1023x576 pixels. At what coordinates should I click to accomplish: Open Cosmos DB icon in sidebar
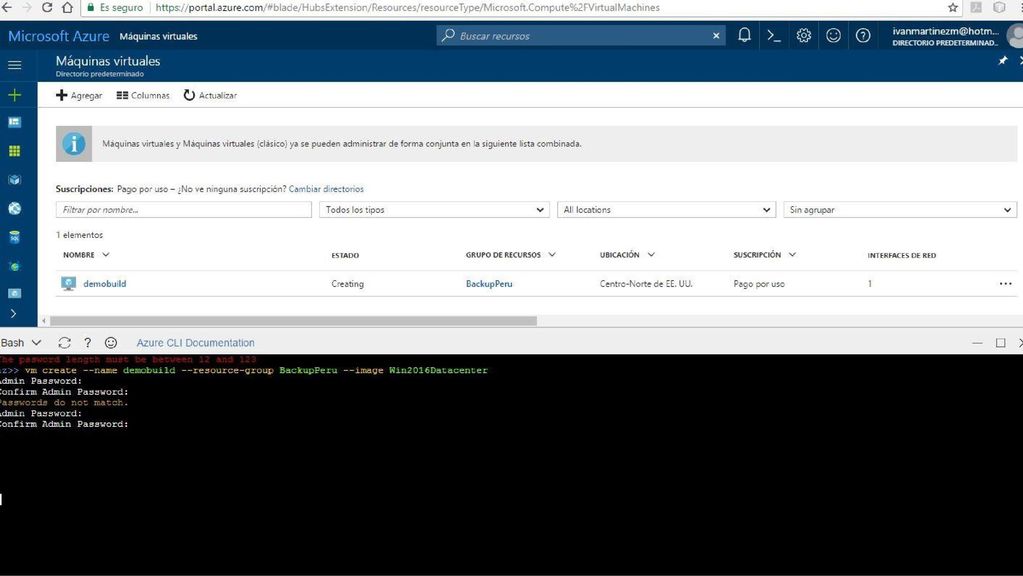pyautogui.click(x=14, y=266)
